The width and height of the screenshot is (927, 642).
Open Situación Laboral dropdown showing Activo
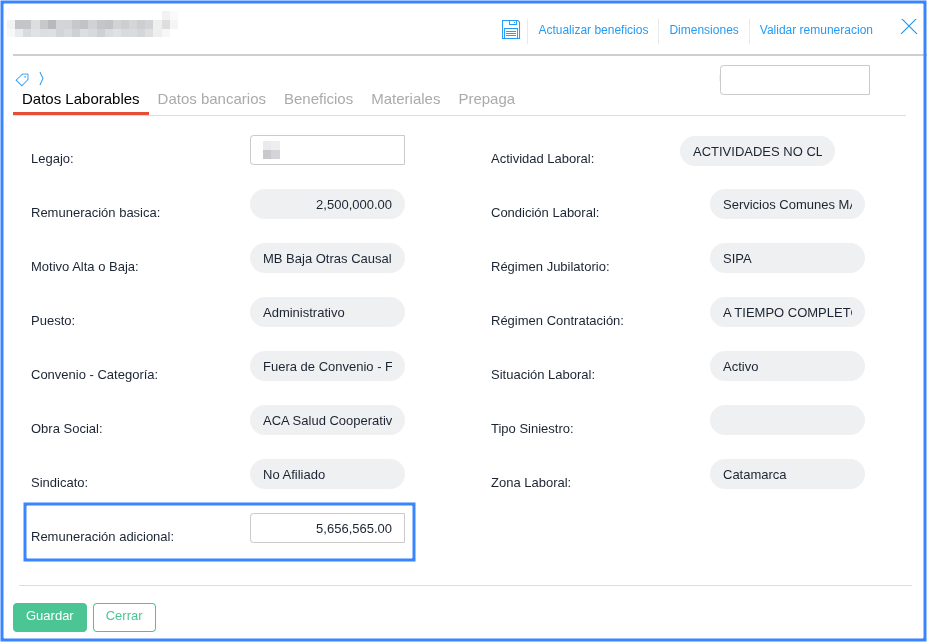pyautogui.click(x=787, y=367)
